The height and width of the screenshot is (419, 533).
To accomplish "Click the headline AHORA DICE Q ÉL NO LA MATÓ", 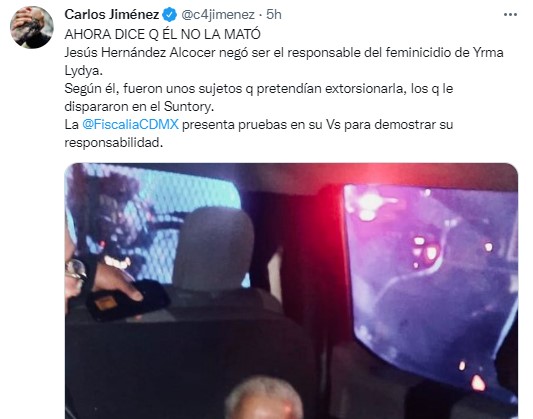I will point(162,34).
